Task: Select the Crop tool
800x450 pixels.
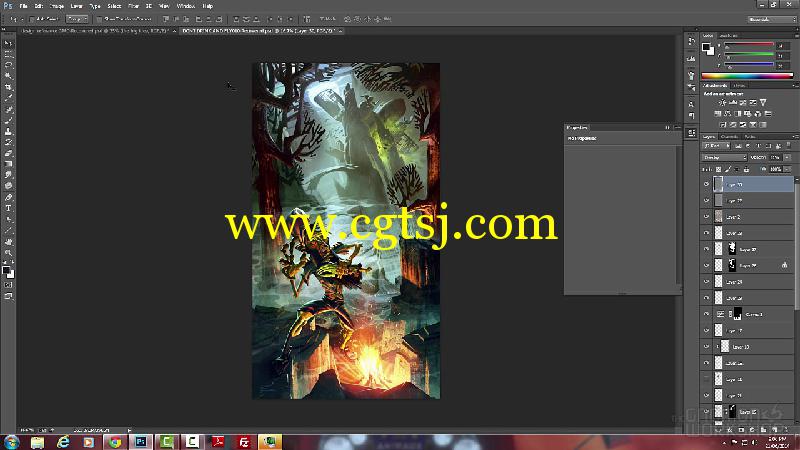Action: tap(8, 87)
